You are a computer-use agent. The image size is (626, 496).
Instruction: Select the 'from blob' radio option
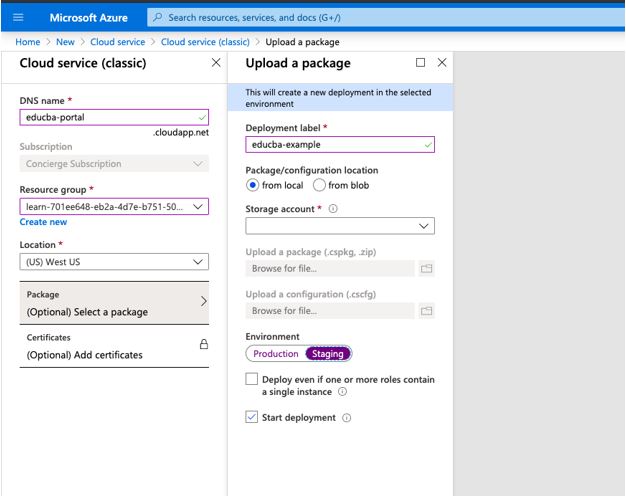coord(319,185)
